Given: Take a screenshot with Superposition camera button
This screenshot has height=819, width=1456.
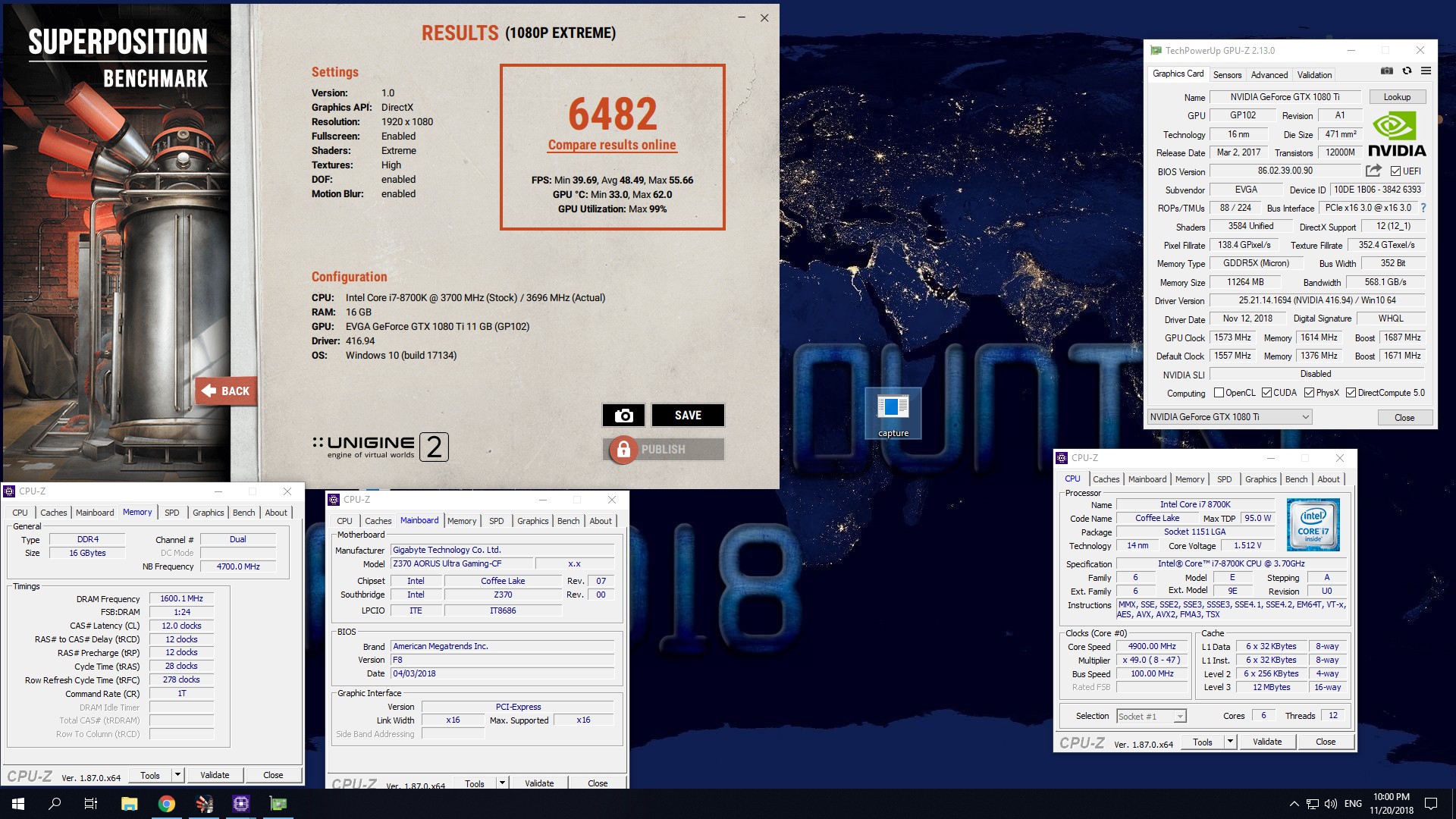Looking at the screenshot, I should point(623,415).
